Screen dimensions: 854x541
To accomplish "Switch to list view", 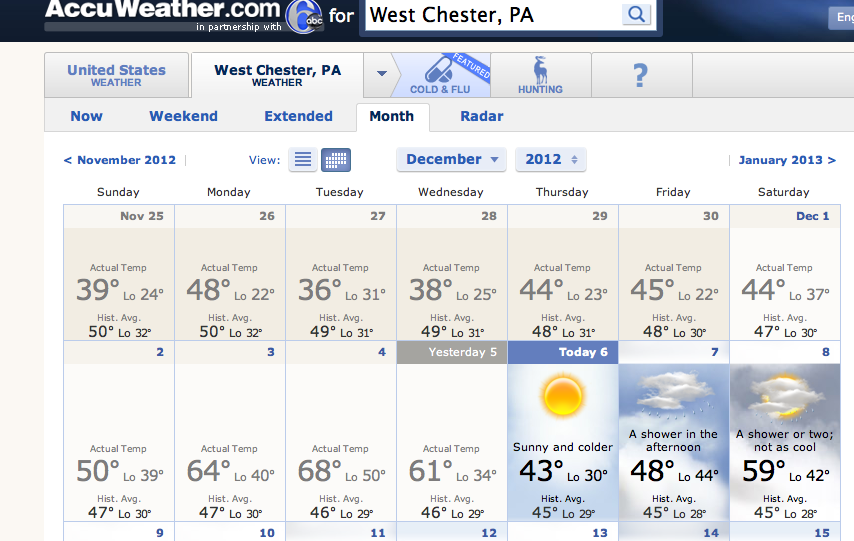I will (303, 159).
